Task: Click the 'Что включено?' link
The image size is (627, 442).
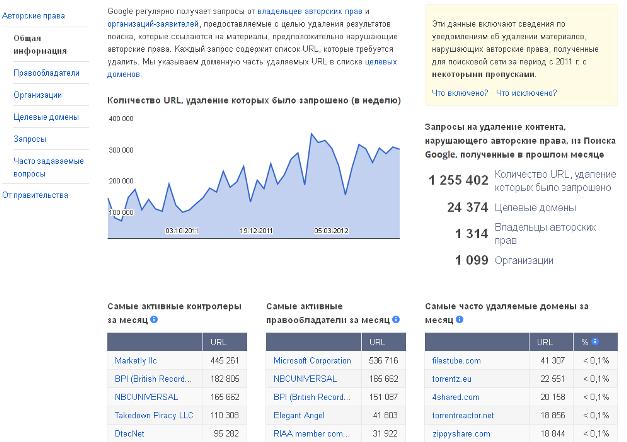Action: tap(459, 93)
